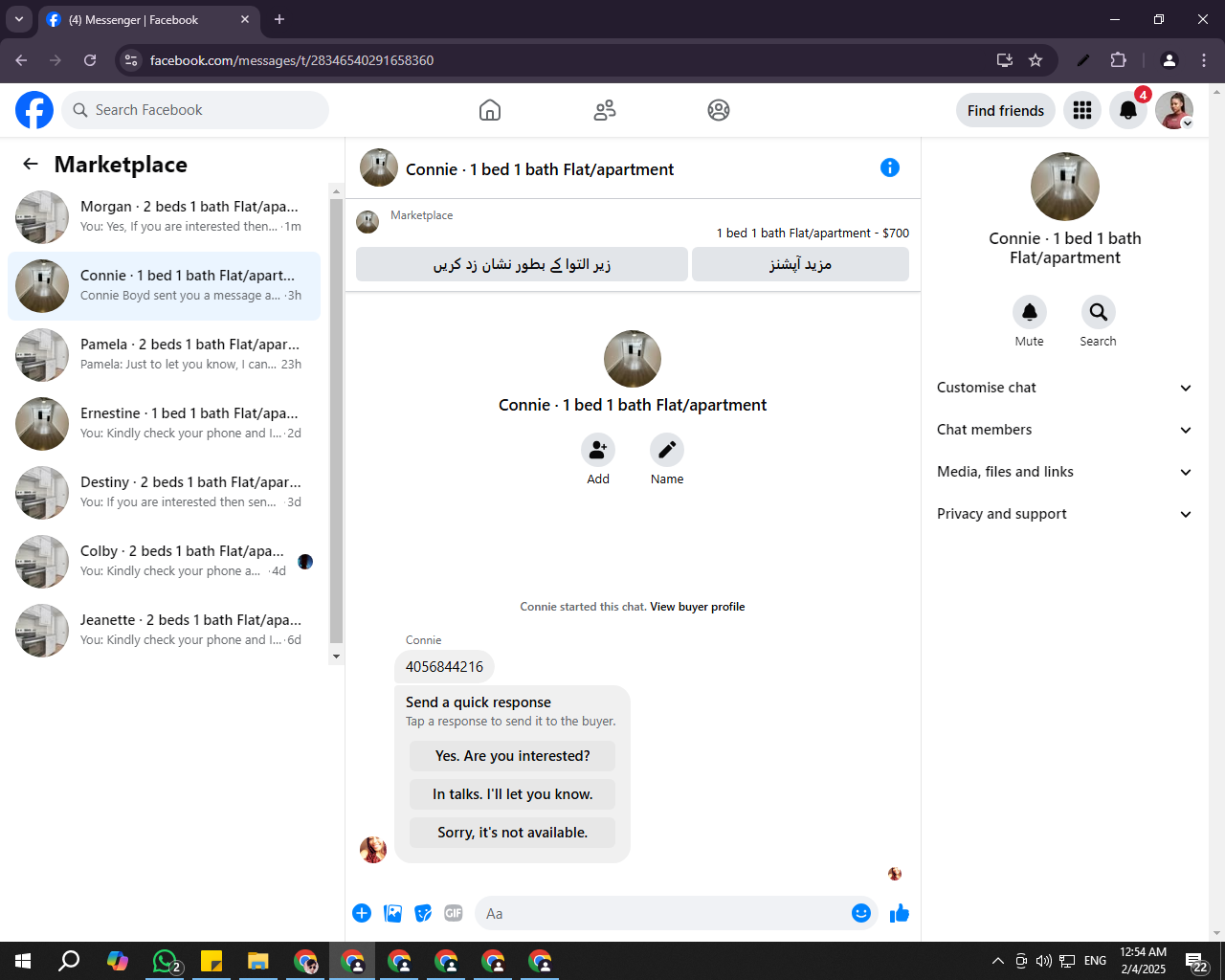Expand Customise chat section
The width and height of the screenshot is (1225, 980).
coord(1065,388)
